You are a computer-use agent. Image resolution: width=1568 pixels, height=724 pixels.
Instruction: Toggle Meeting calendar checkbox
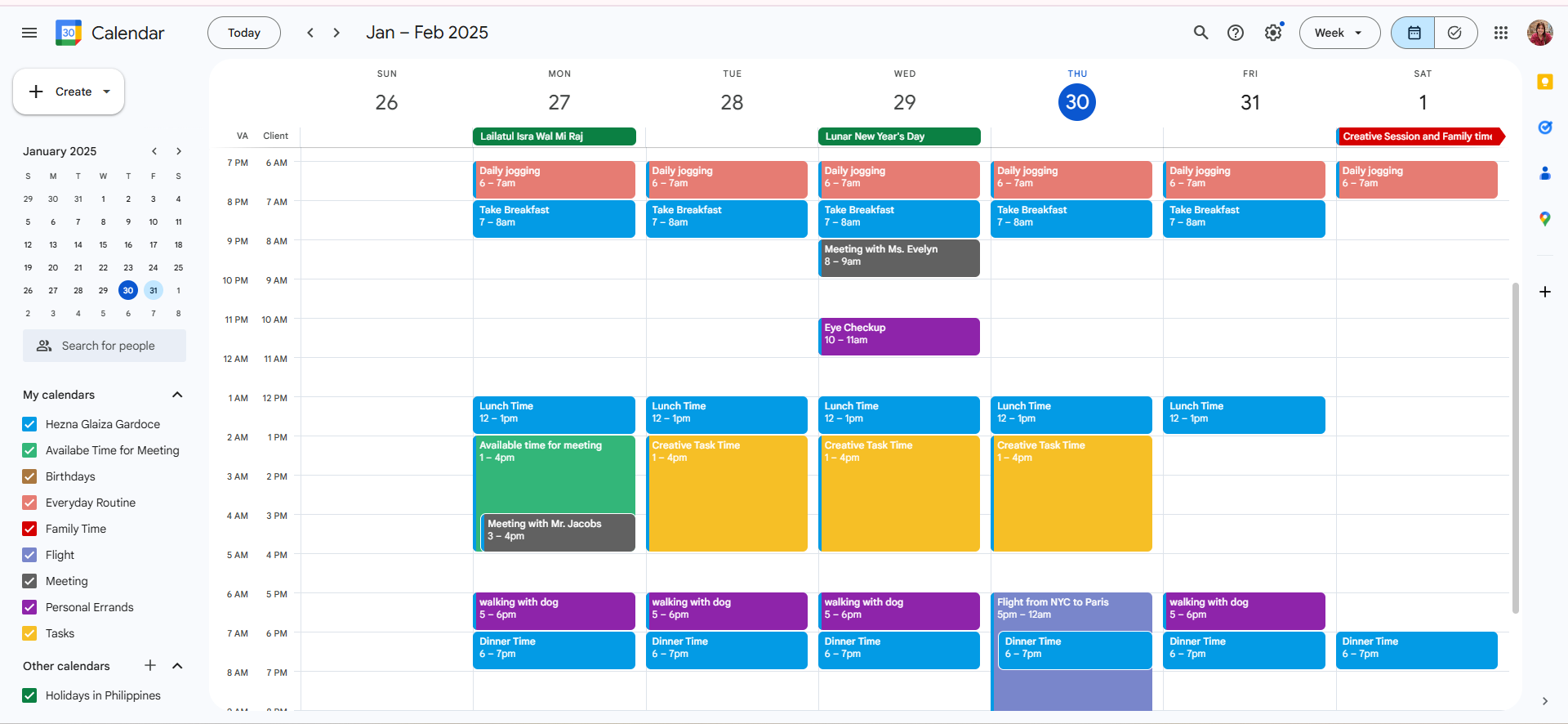[29, 581]
